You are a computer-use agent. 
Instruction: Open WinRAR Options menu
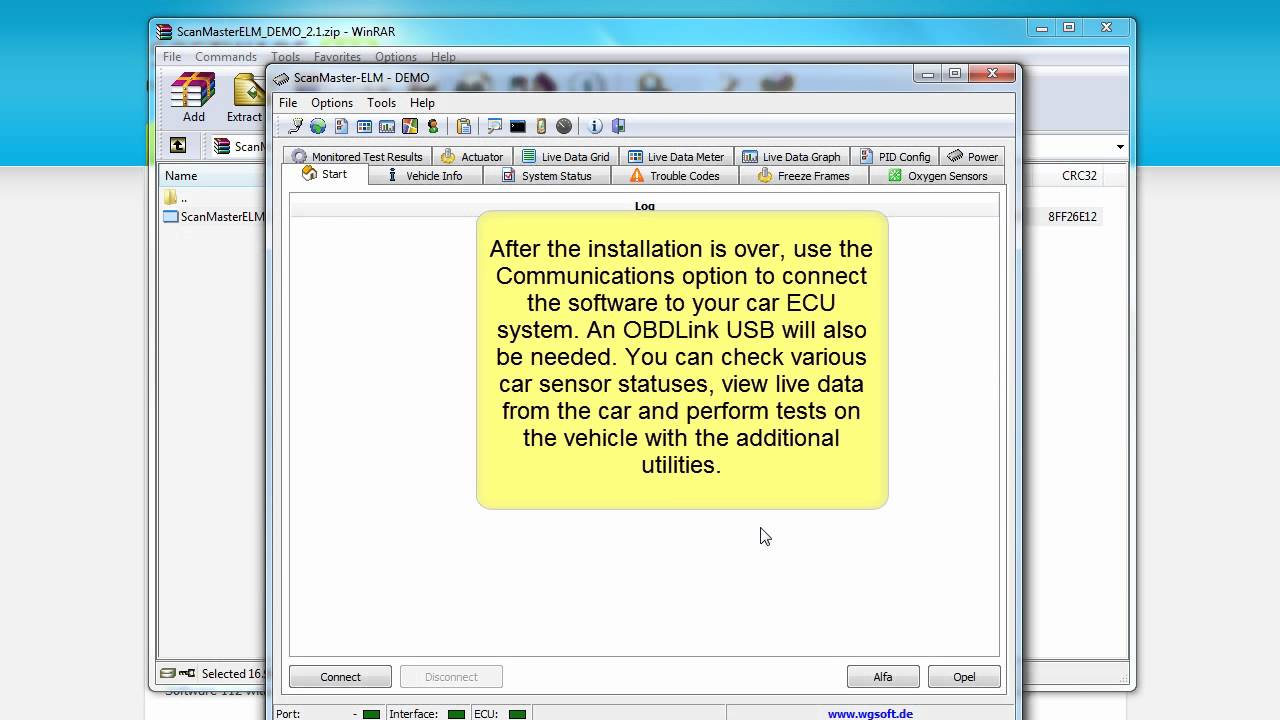pyautogui.click(x=396, y=57)
